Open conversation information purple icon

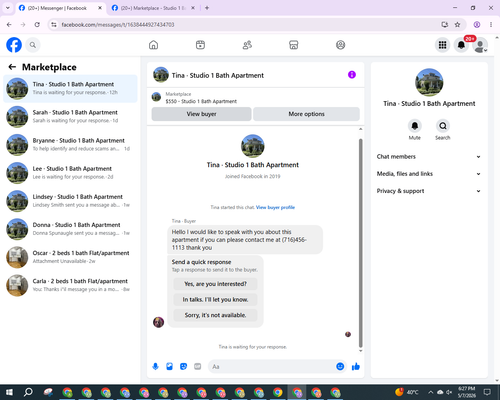click(x=352, y=75)
